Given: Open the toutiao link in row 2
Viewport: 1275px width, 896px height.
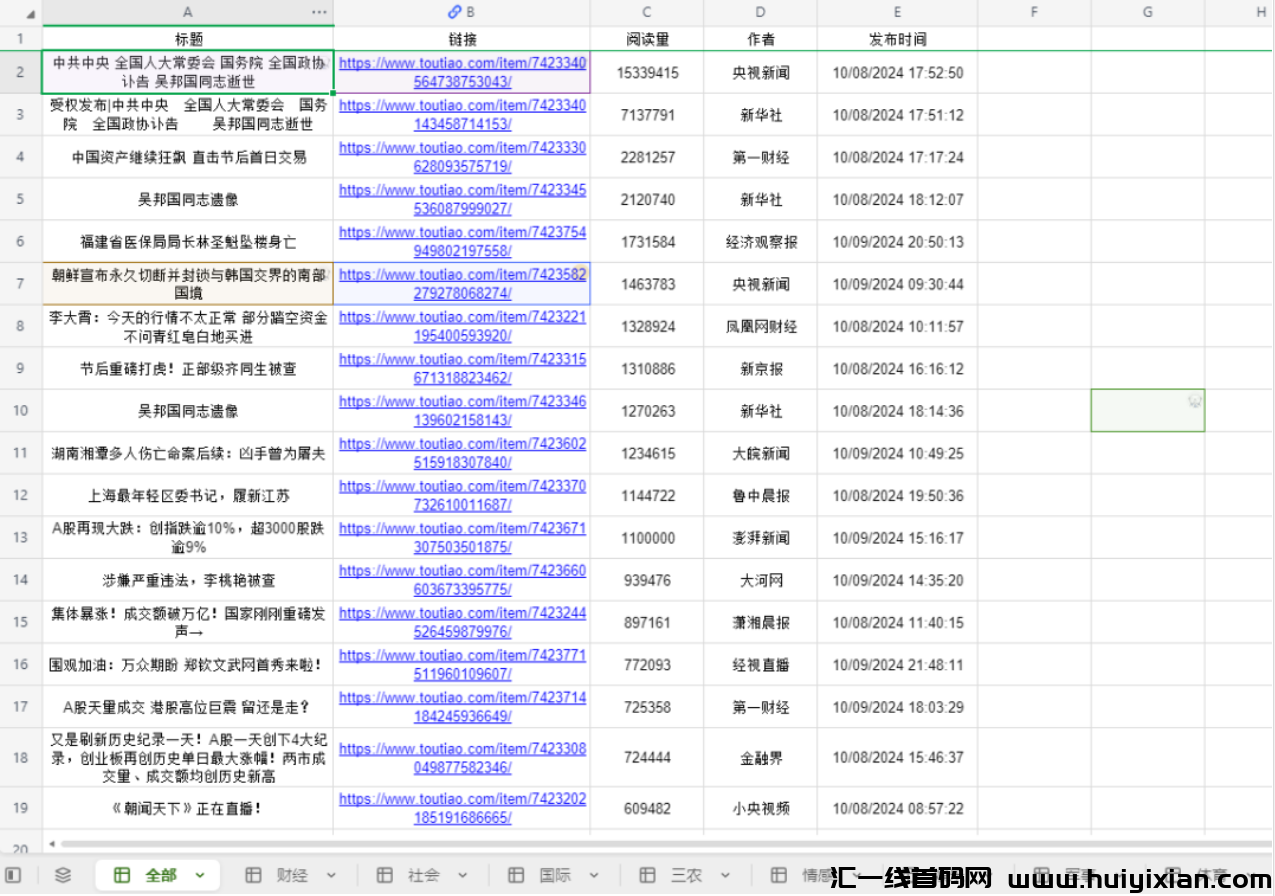Looking at the screenshot, I should (x=462, y=71).
